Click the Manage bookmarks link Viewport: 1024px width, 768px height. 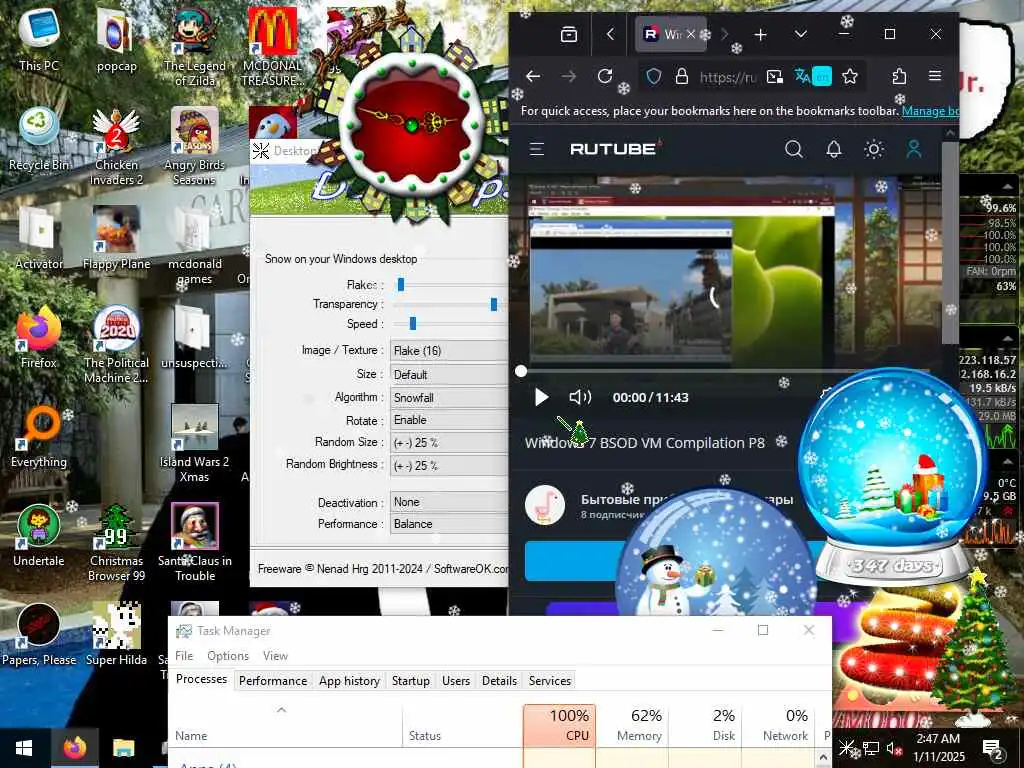(x=931, y=111)
